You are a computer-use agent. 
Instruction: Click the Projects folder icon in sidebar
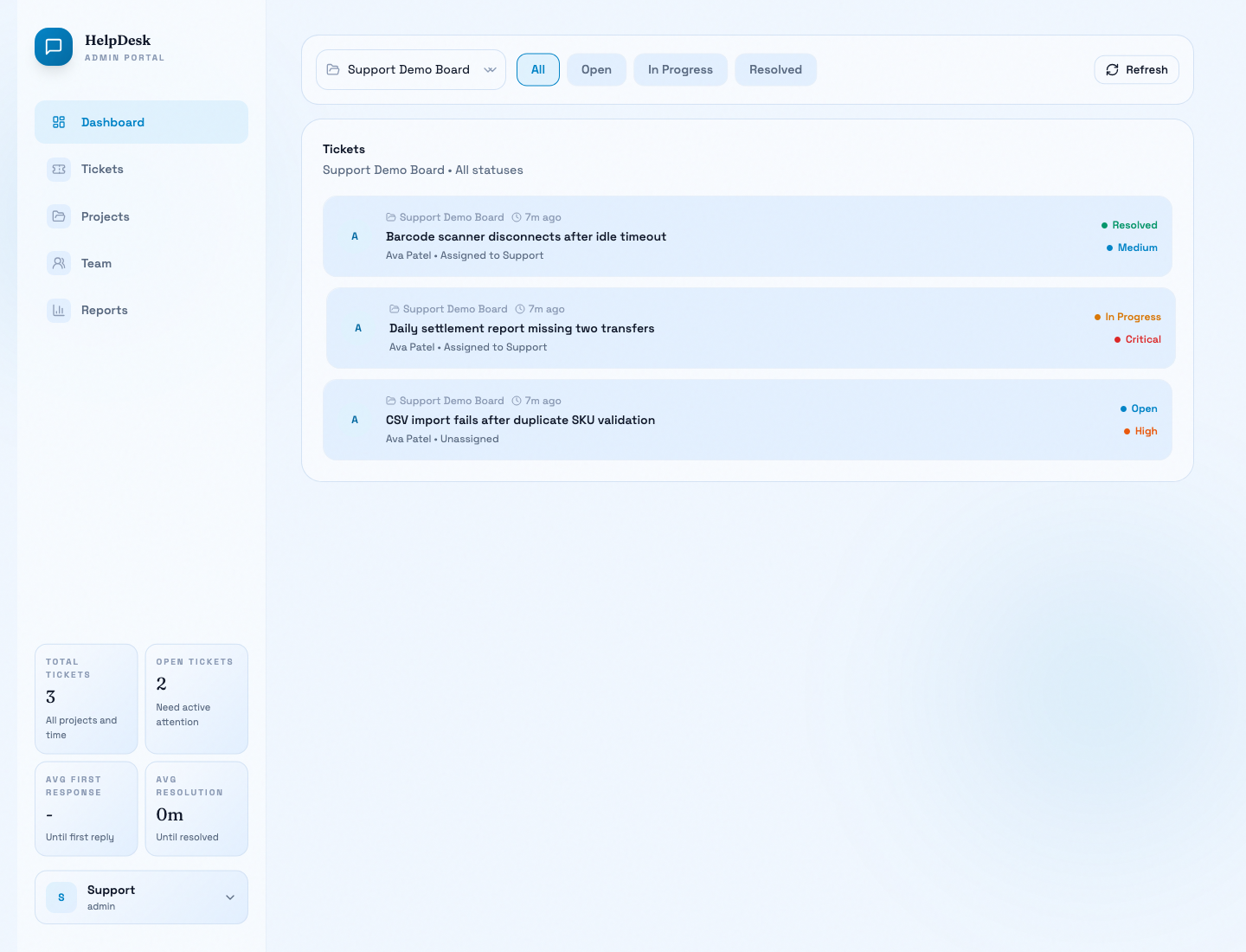(x=59, y=216)
